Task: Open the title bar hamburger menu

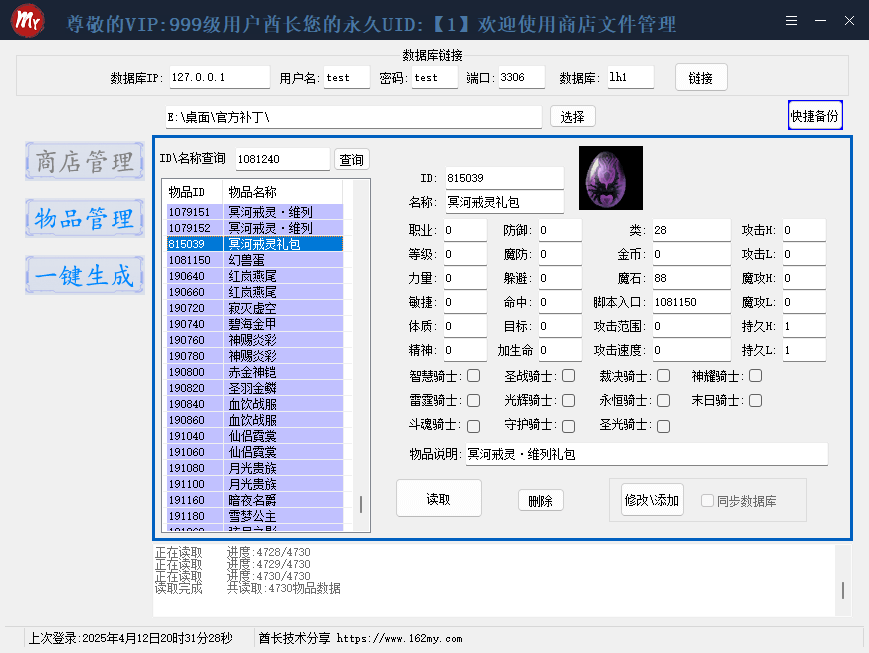Action: (x=791, y=21)
